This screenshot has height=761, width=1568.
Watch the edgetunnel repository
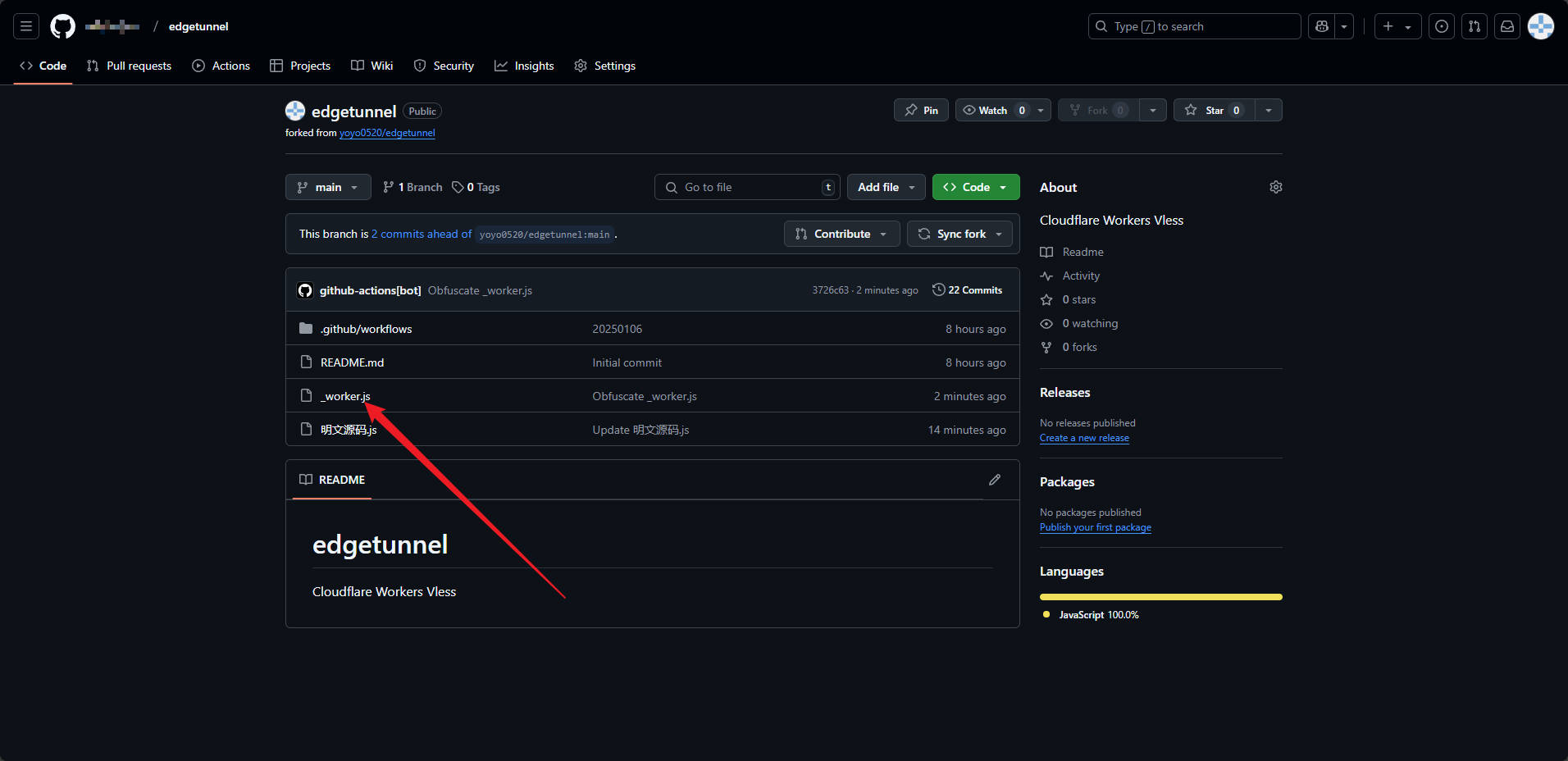coord(993,110)
